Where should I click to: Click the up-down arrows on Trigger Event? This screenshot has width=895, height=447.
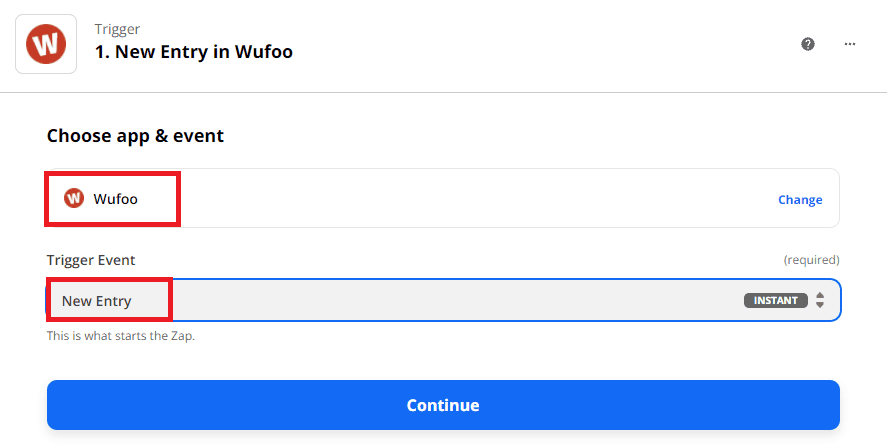pos(820,300)
